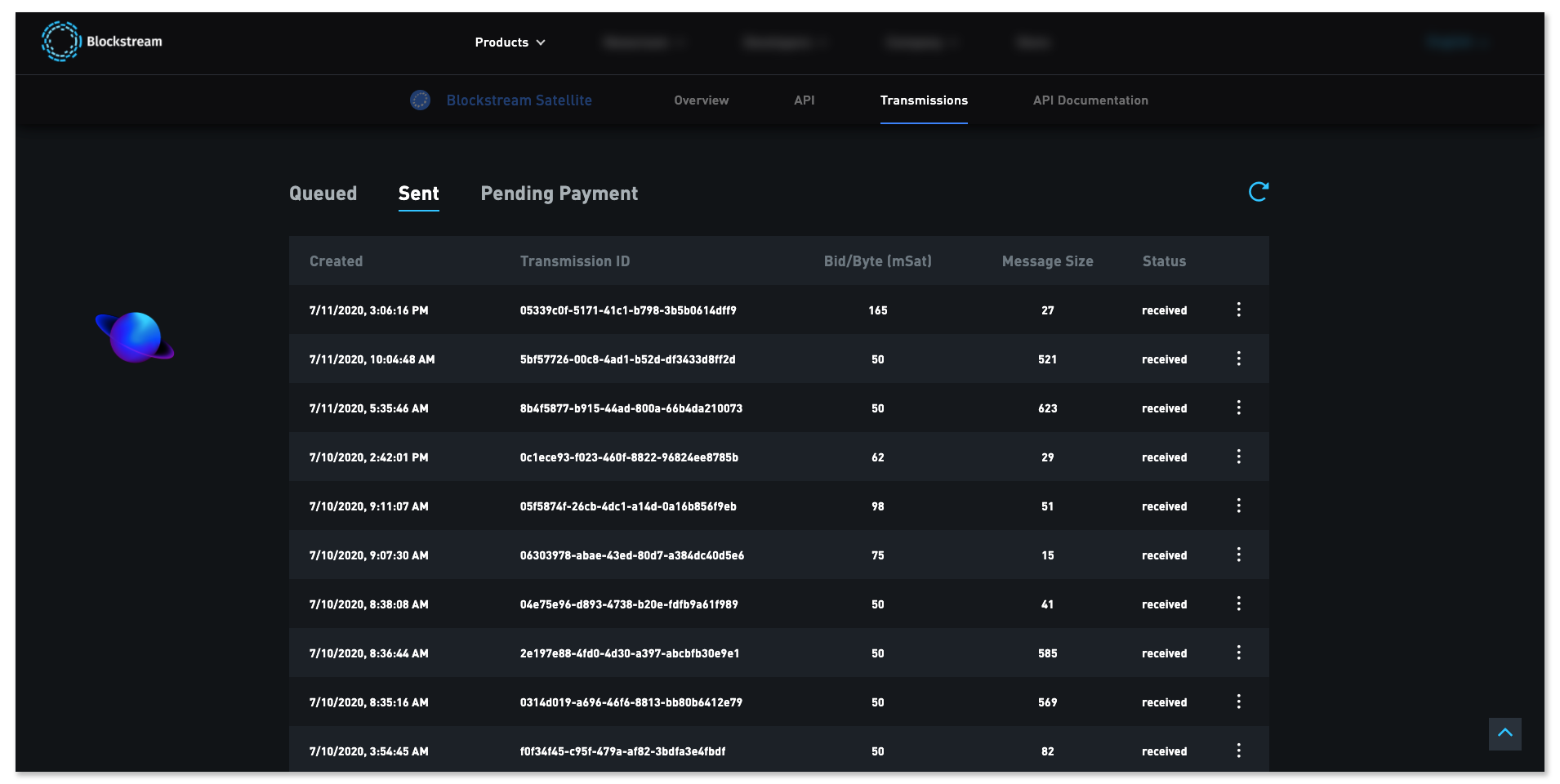Switch to the Queued tab
This screenshot has height=784, width=1560.
[x=323, y=194]
